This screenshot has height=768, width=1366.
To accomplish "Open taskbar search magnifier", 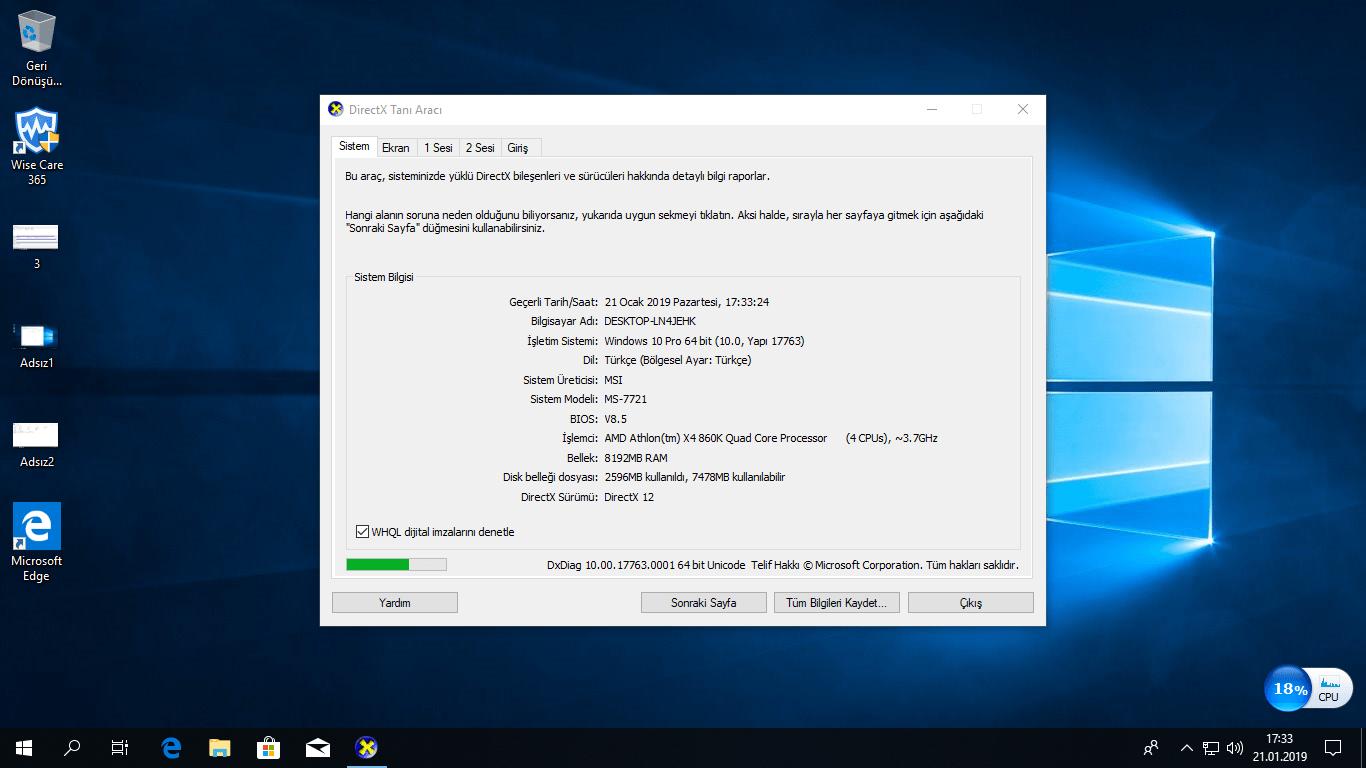I will pos(72,747).
